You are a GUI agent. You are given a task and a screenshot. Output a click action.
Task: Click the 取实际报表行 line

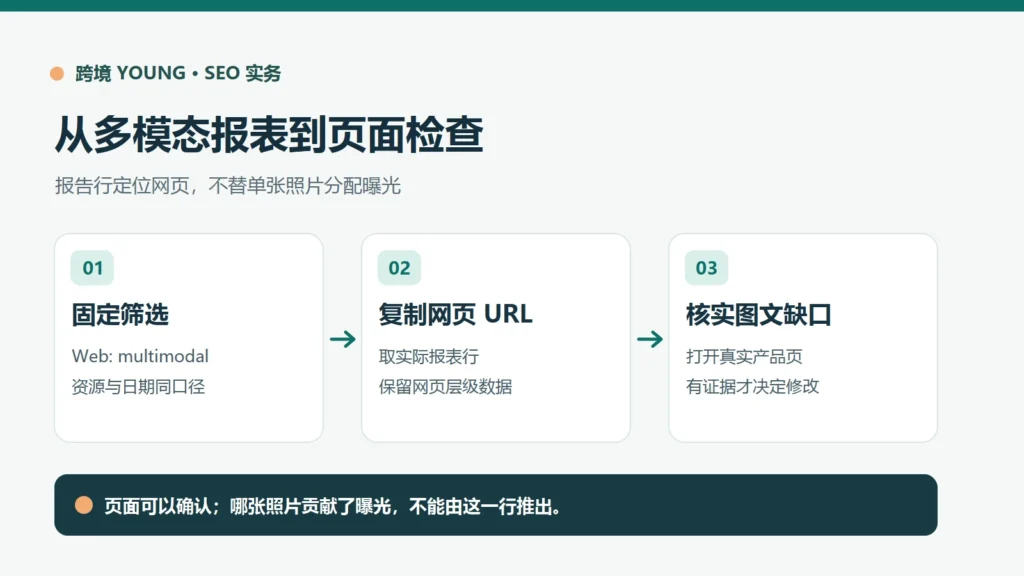(428, 357)
